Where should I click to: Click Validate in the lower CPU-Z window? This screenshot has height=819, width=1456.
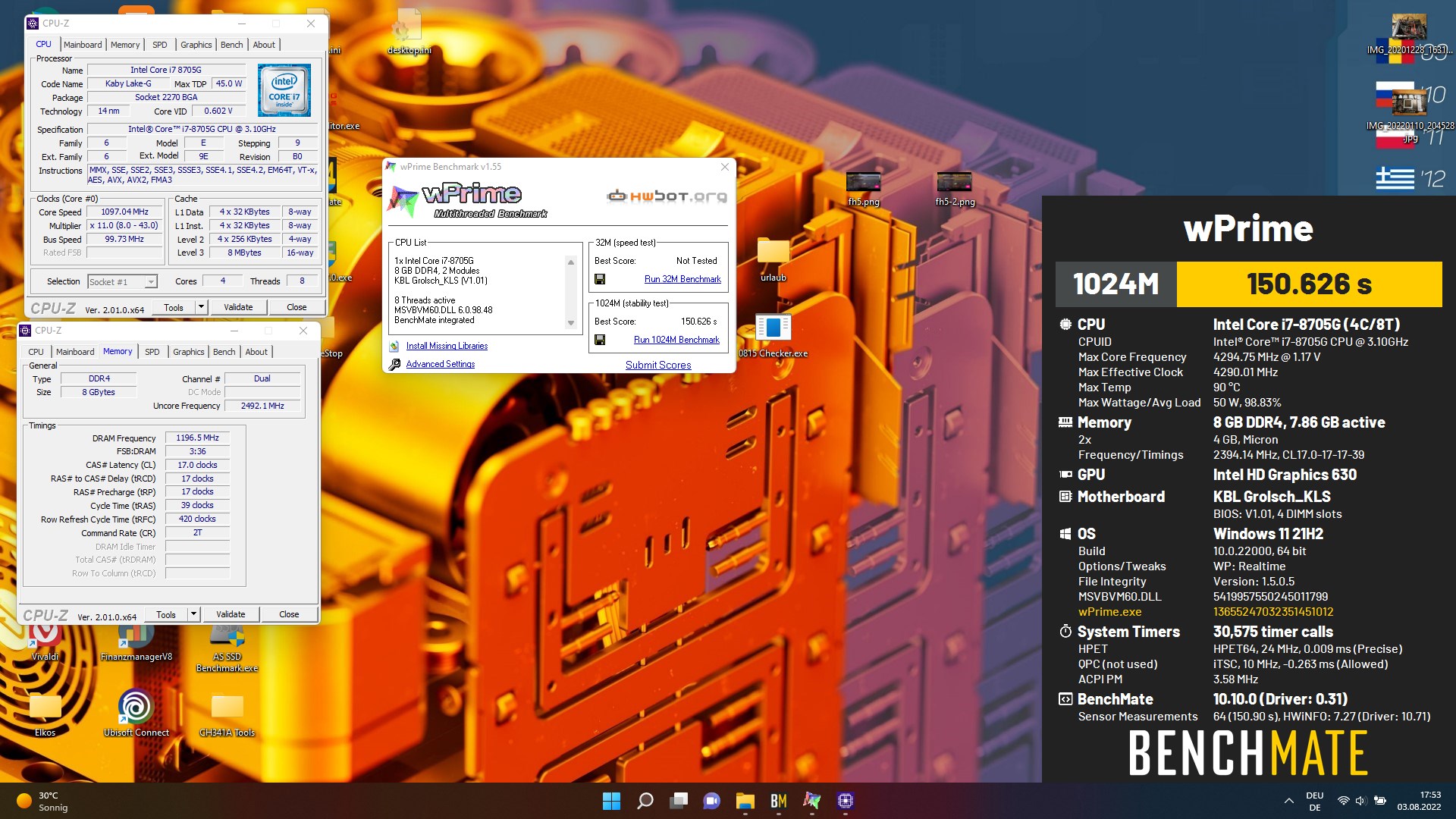[x=231, y=614]
